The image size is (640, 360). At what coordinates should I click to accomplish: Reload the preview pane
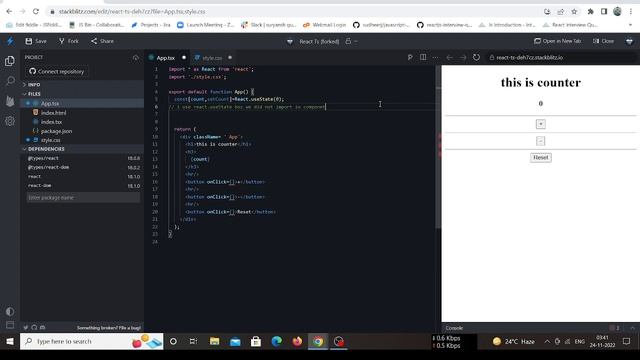coord(476,58)
